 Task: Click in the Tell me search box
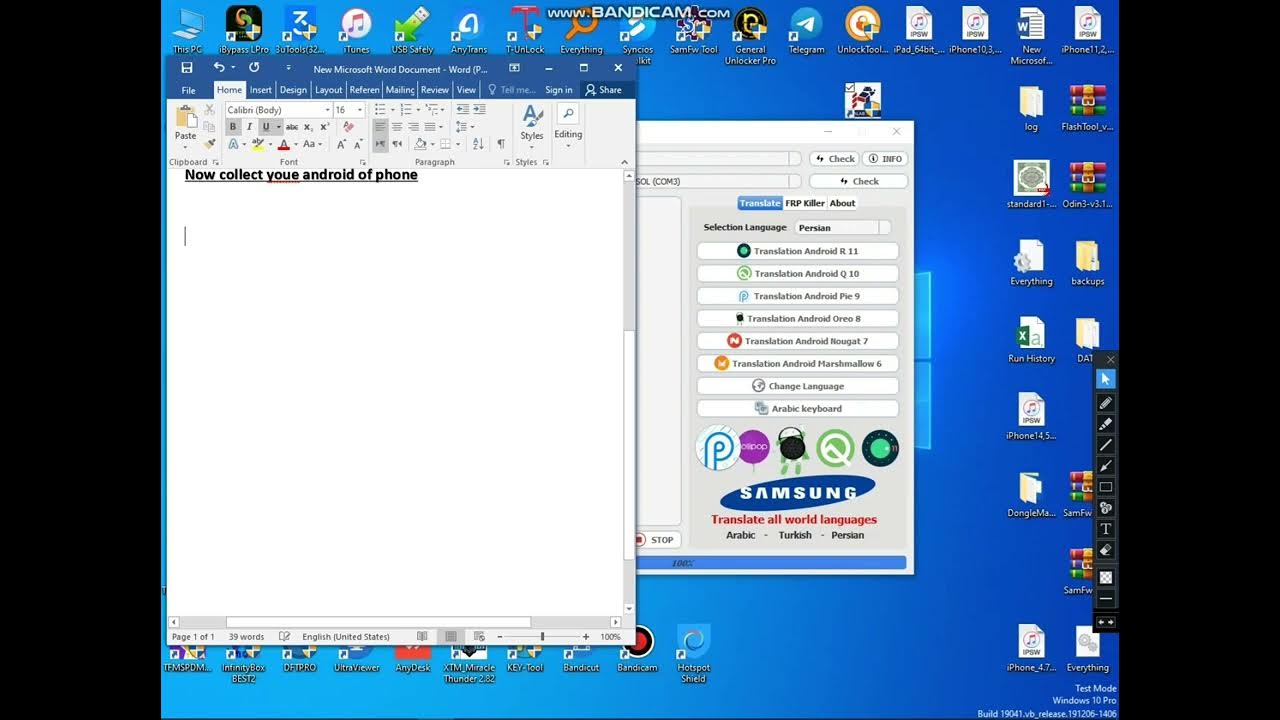click(x=512, y=90)
